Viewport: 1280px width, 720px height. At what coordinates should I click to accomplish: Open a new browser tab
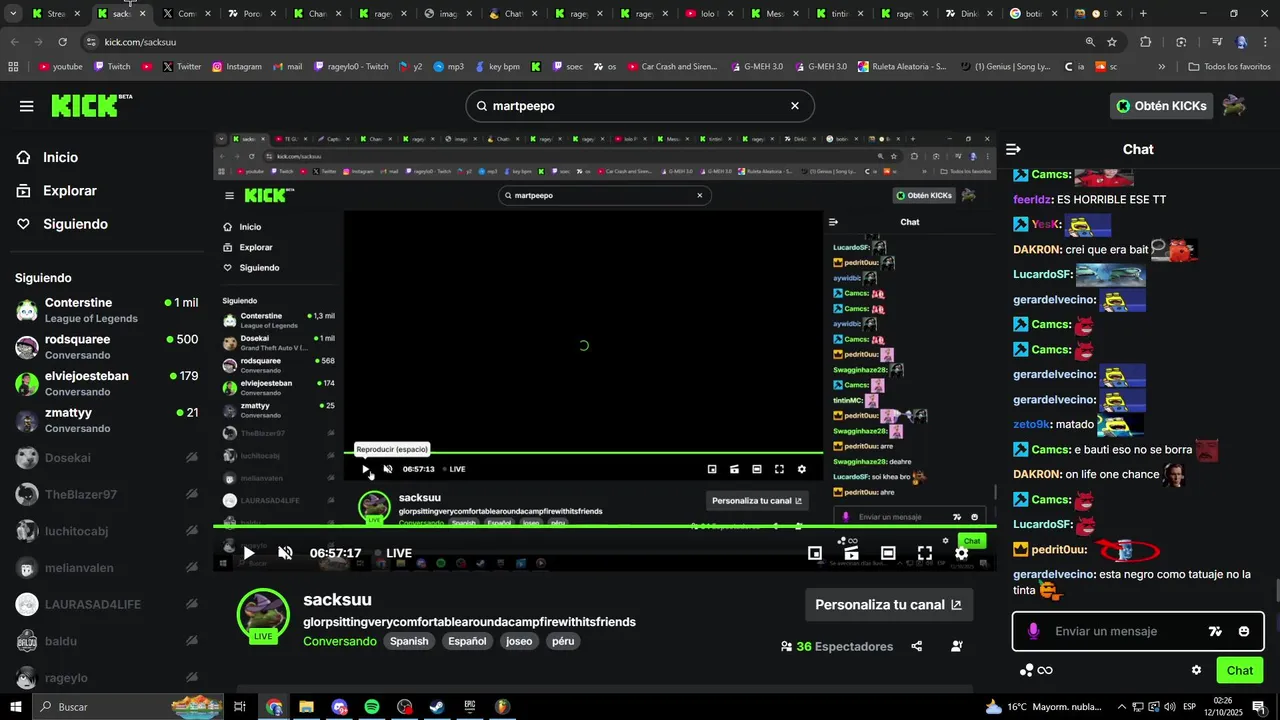coord(1143,14)
